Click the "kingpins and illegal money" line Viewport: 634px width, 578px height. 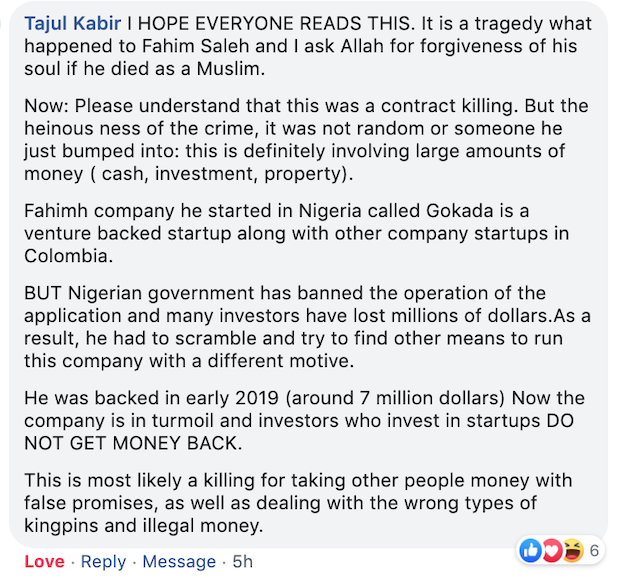point(144,526)
